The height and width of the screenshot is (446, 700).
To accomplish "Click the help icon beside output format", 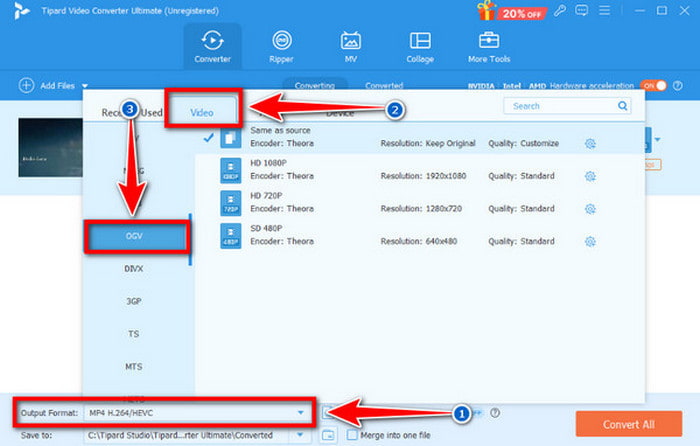I will pyautogui.click(x=495, y=413).
